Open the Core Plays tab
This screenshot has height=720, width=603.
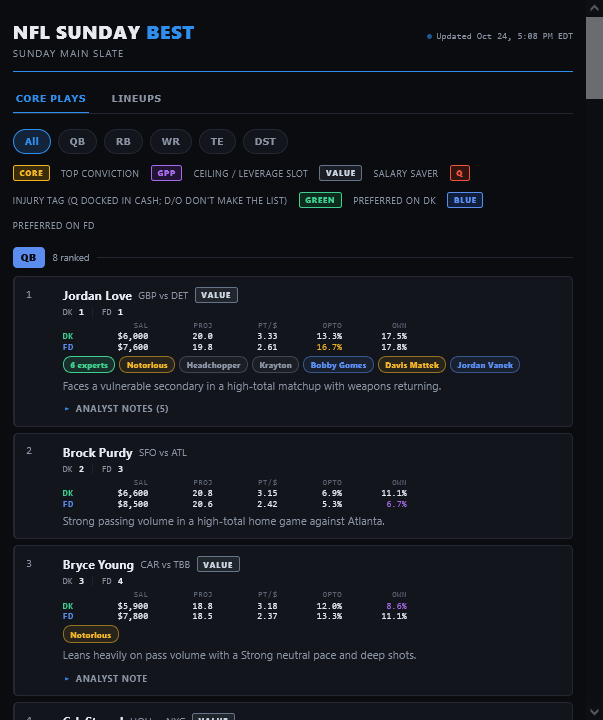pyautogui.click(x=51, y=99)
